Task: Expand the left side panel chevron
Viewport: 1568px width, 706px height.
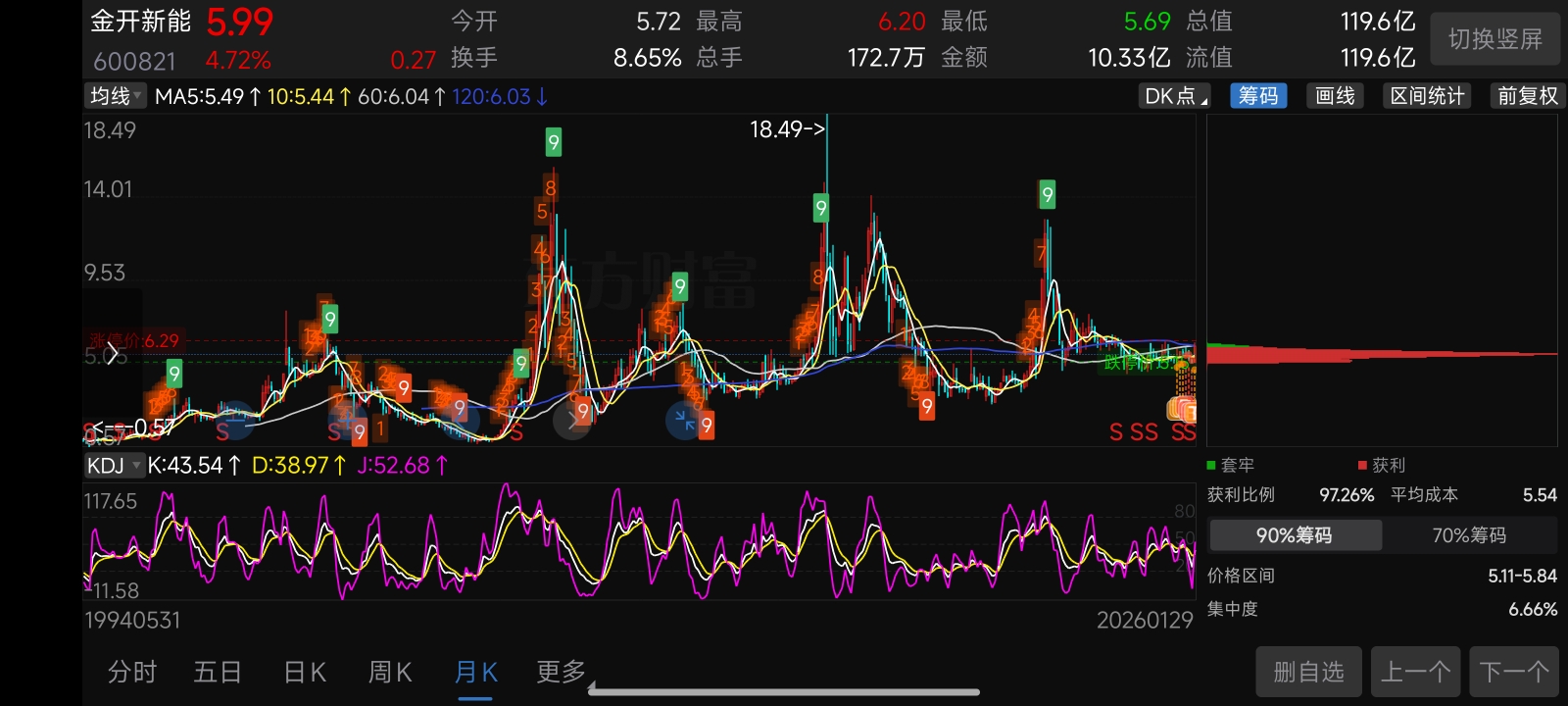Action: coord(113,353)
